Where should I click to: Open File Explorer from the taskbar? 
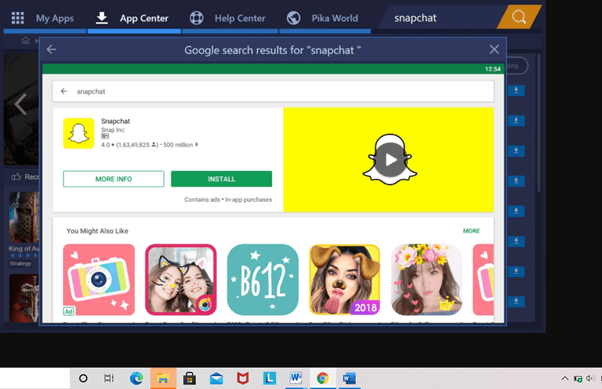pyautogui.click(x=163, y=378)
